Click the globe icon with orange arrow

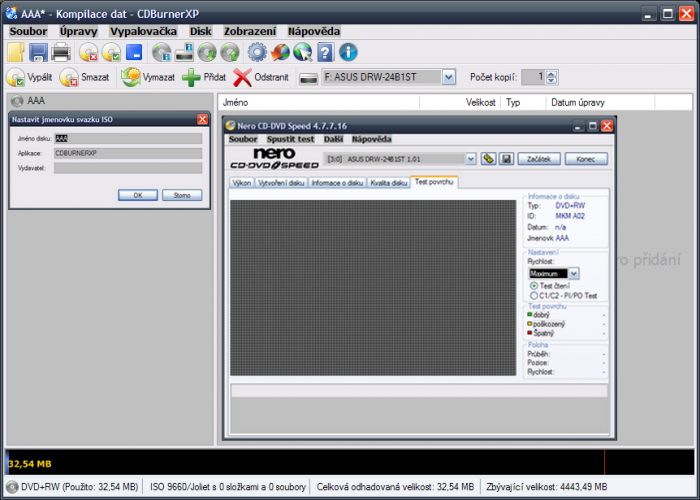tap(280, 52)
